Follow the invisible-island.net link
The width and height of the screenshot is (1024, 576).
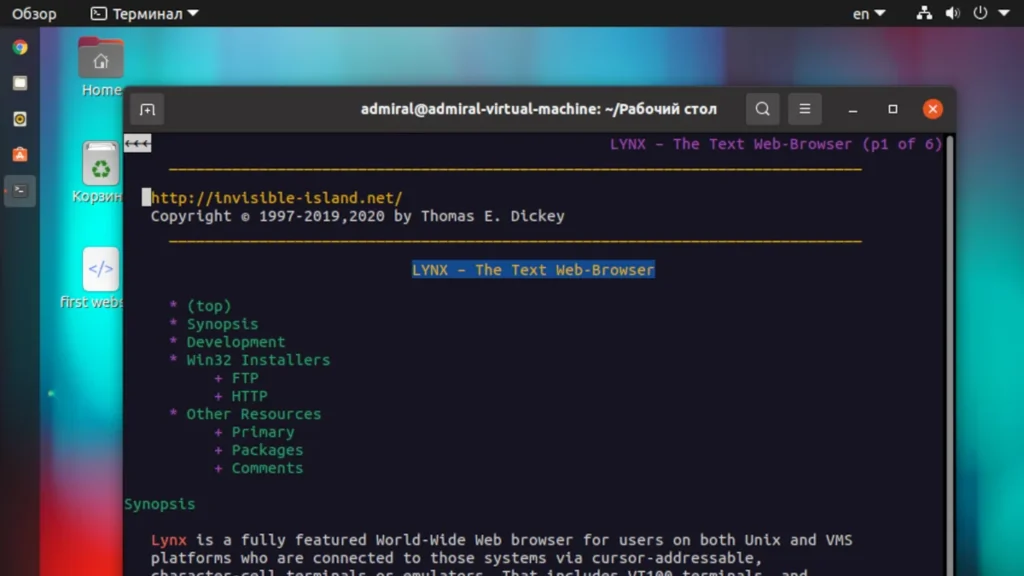[277, 198]
